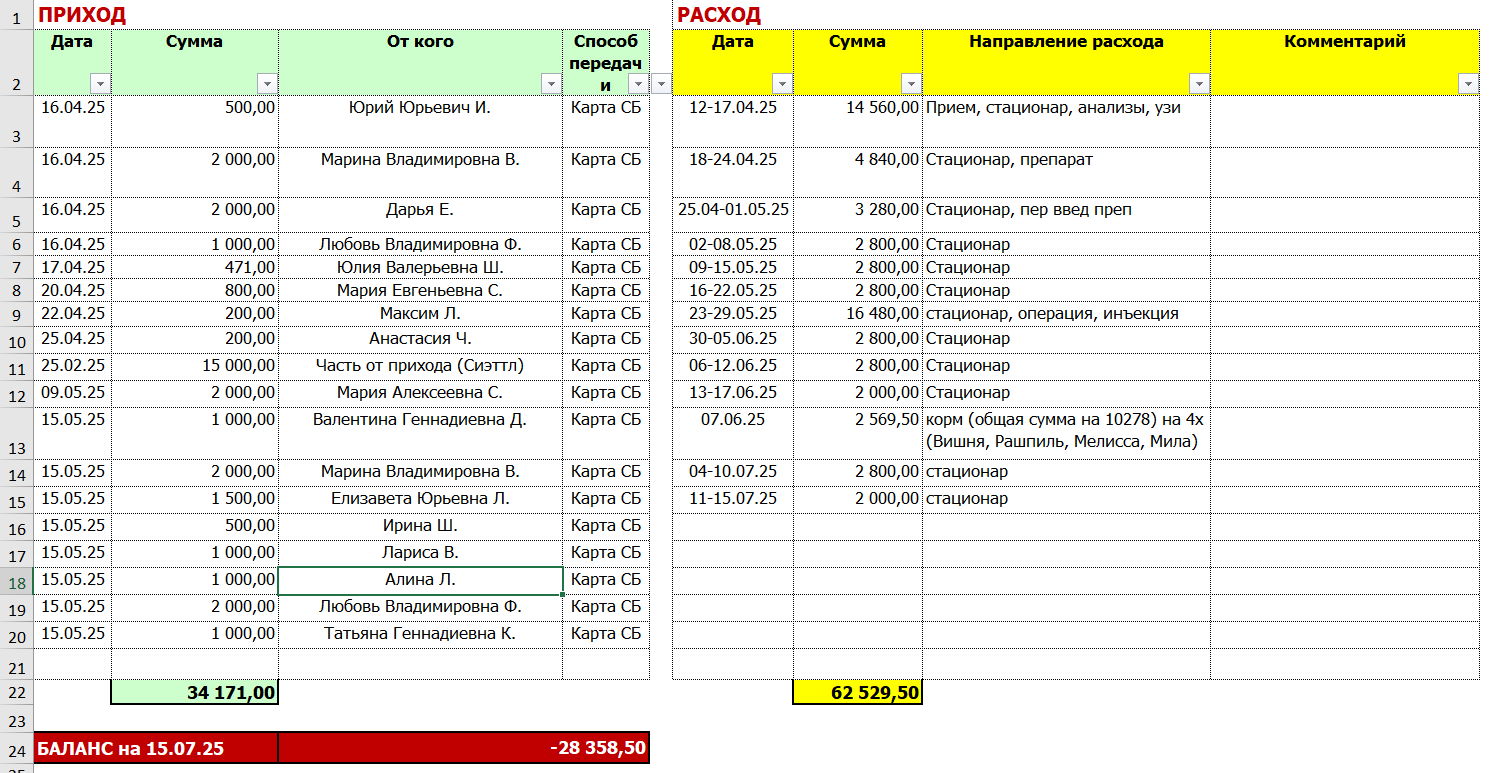The height and width of the screenshot is (773, 1492).
Task: Open the filter dropdown for income Сумма column
Action: click(x=266, y=84)
